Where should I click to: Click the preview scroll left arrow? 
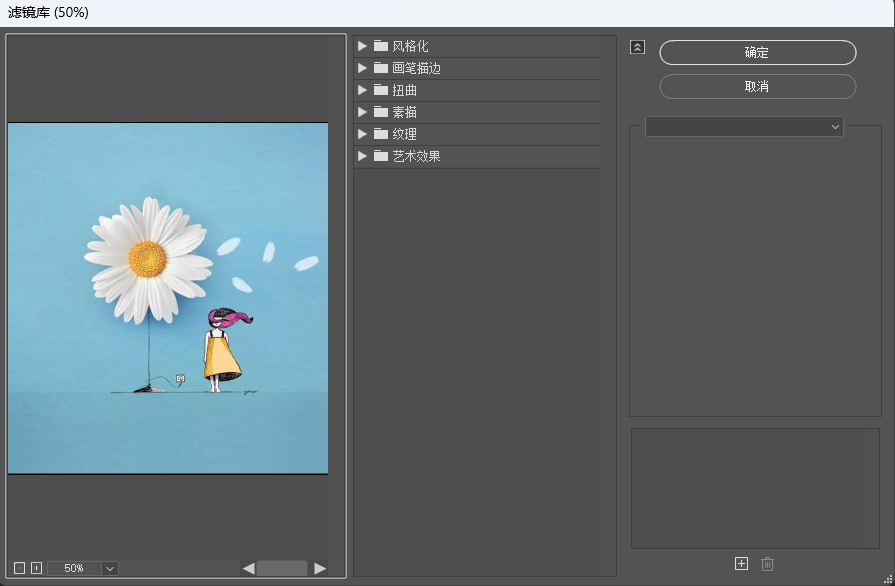(248, 568)
